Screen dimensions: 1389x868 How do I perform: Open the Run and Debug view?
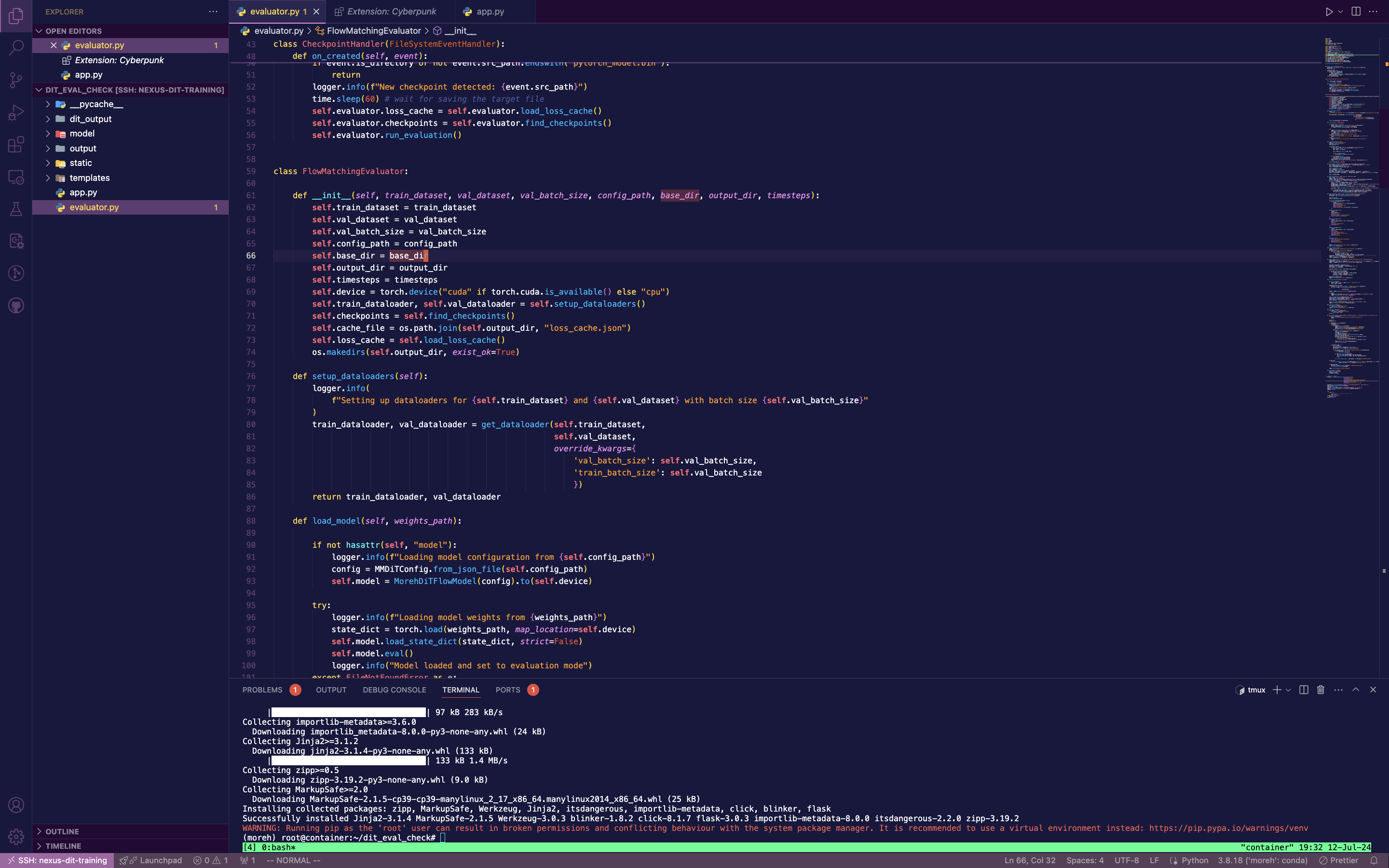point(16,112)
